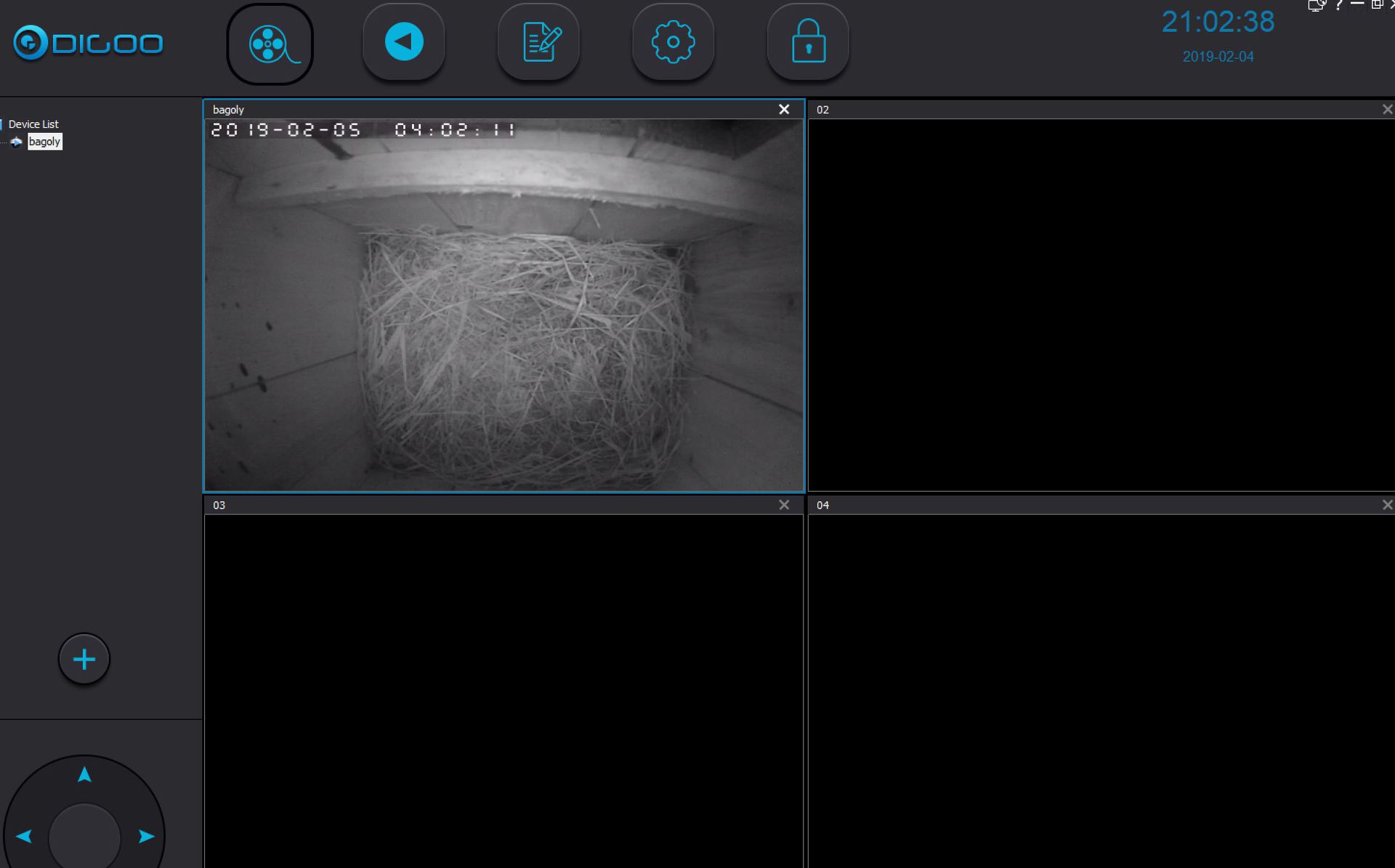1395x868 pixels.
Task: Select bagoly in the Device List
Action: pyautogui.click(x=44, y=142)
